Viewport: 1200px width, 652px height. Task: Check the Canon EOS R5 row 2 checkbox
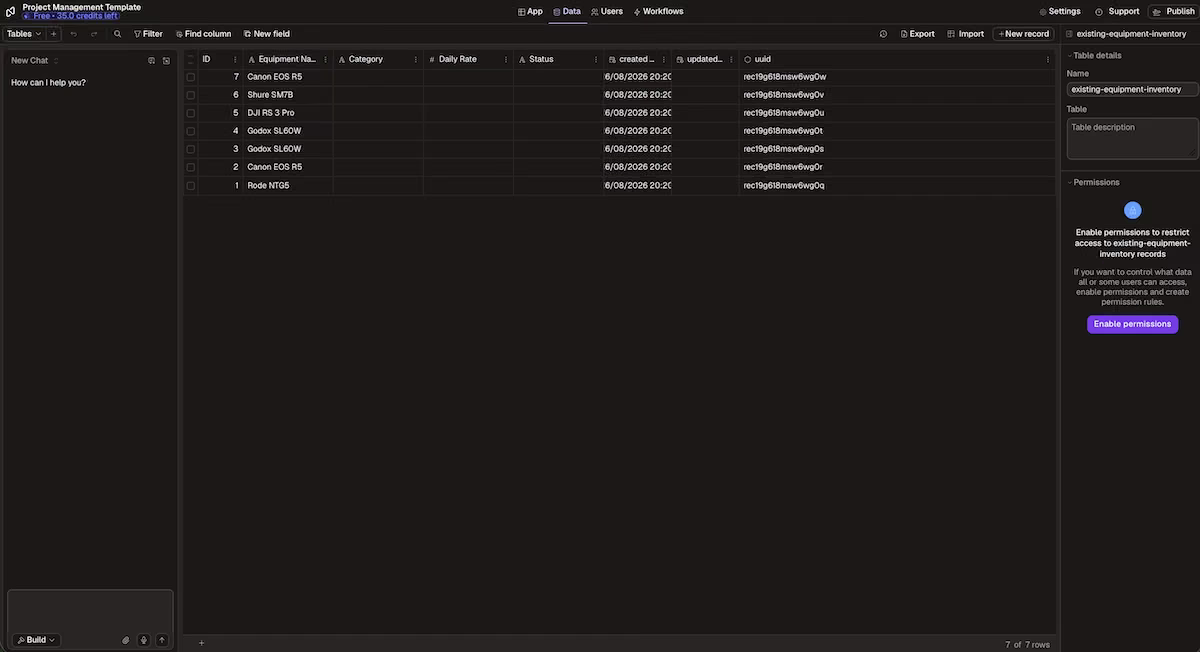[190, 167]
